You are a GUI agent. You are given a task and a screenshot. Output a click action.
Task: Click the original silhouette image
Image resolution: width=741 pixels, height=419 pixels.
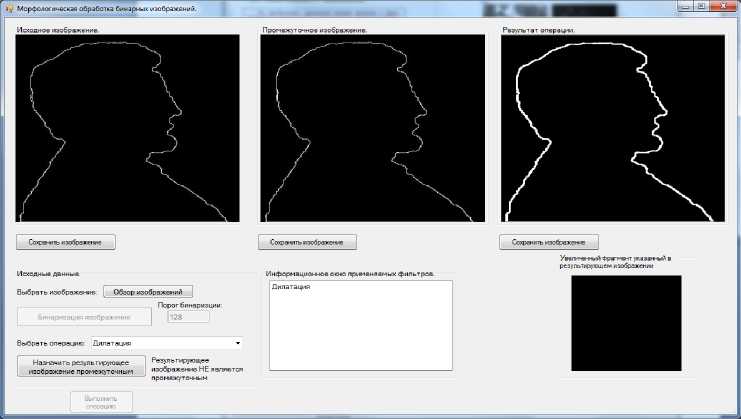coord(128,128)
